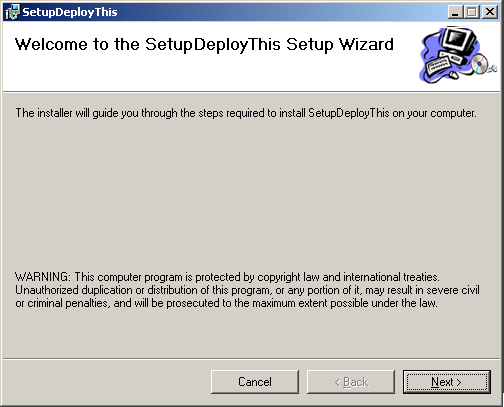Click the installer guide description sentence

point(246,113)
